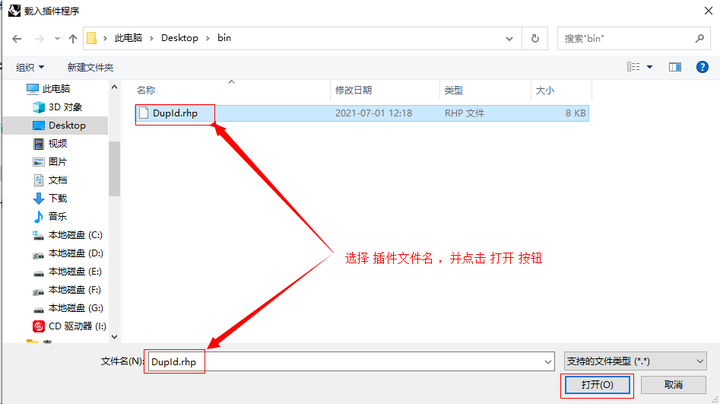Image resolution: width=720 pixels, height=404 pixels.
Task: Change view layout icon
Action: coord(633,67)
